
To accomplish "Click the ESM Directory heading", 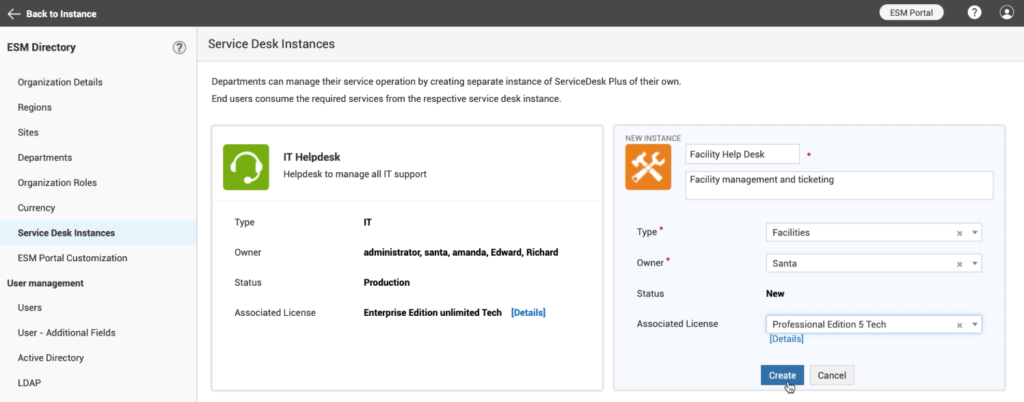I will point(41,47).
